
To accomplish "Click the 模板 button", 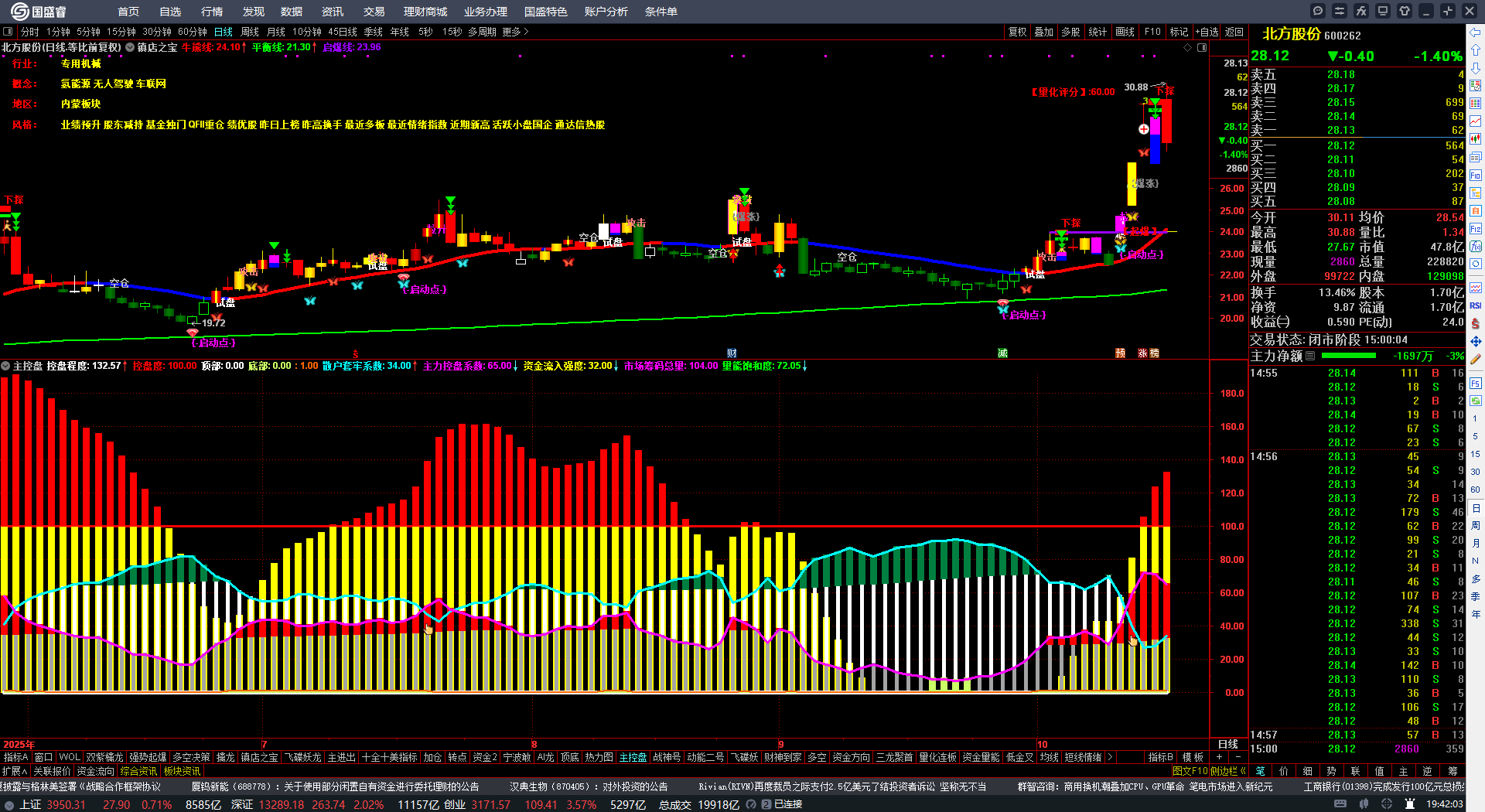I will click(x=1193, y=757).
